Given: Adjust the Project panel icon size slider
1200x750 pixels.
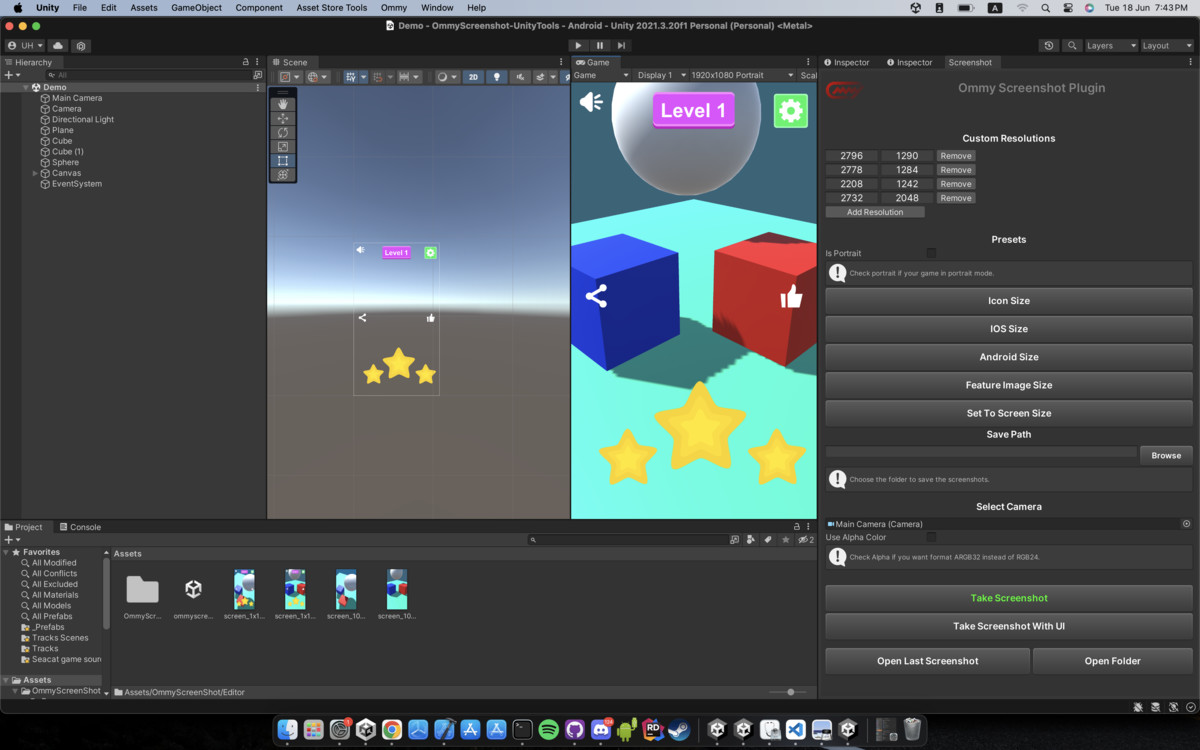Looking at the screenshot, I should pos(790,692).
